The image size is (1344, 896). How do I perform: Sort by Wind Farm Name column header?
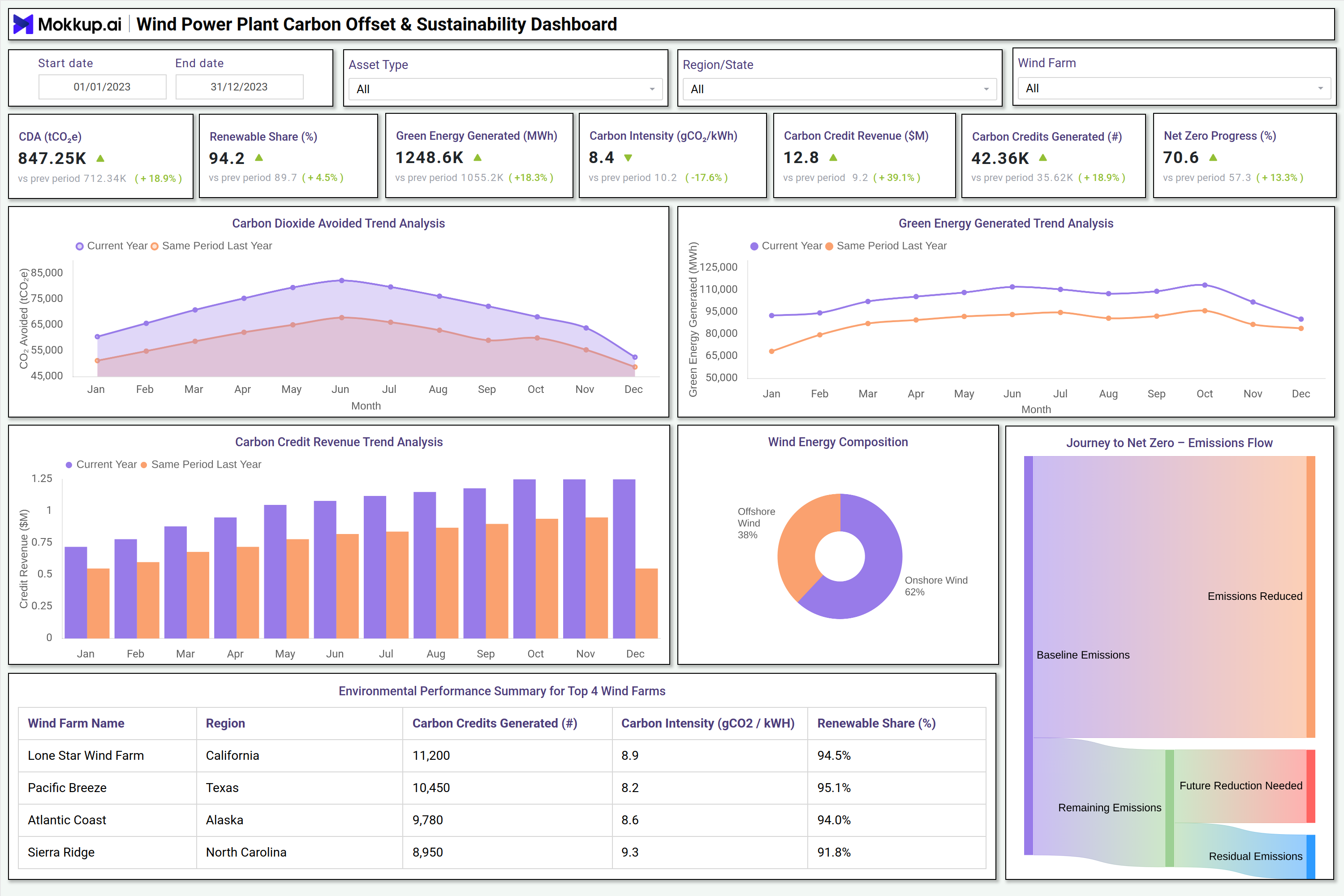pos(76,724)
